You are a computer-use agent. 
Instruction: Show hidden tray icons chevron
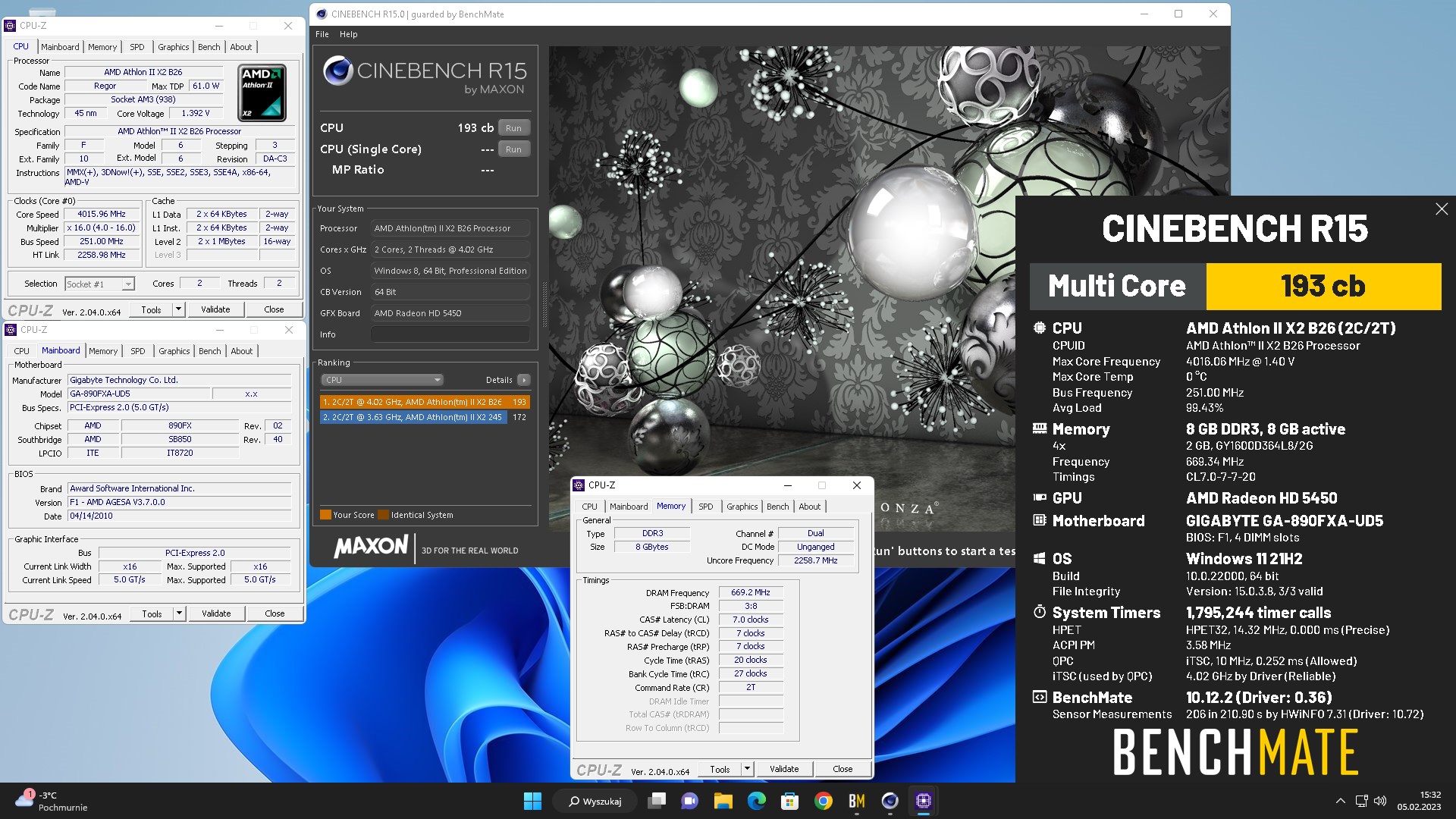click(1341, 801)
